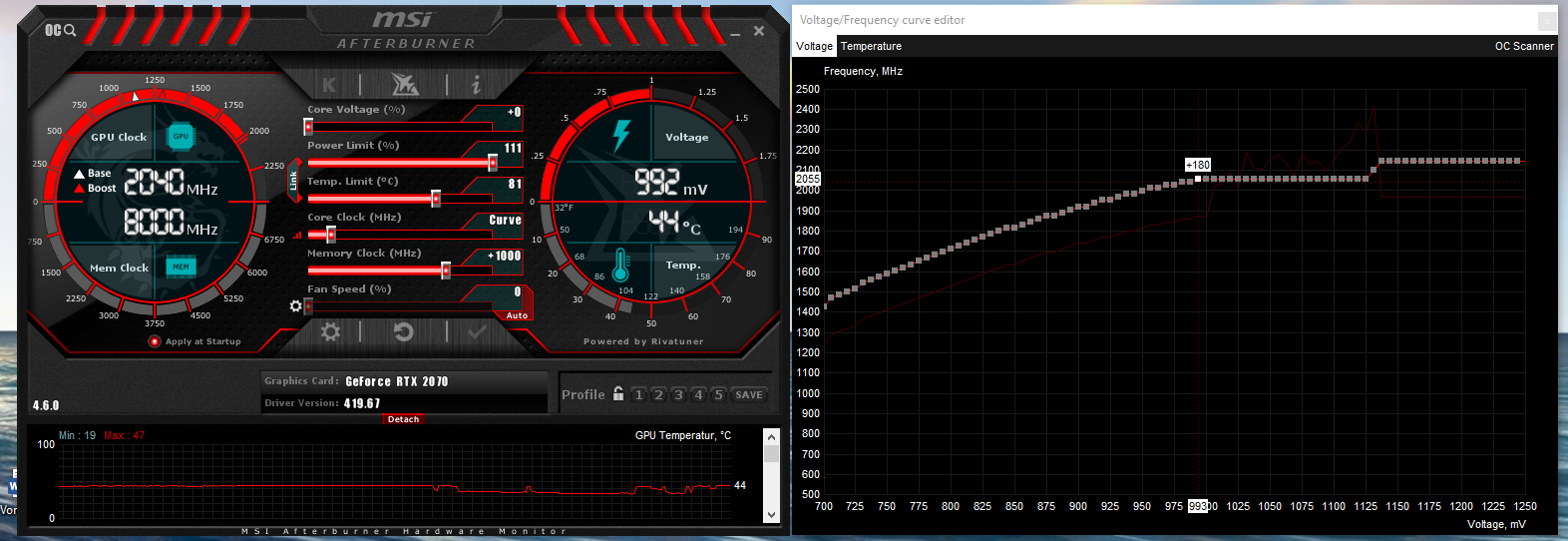
Task: Open Afterburner settings gear icon
Action: pos(330,331)
